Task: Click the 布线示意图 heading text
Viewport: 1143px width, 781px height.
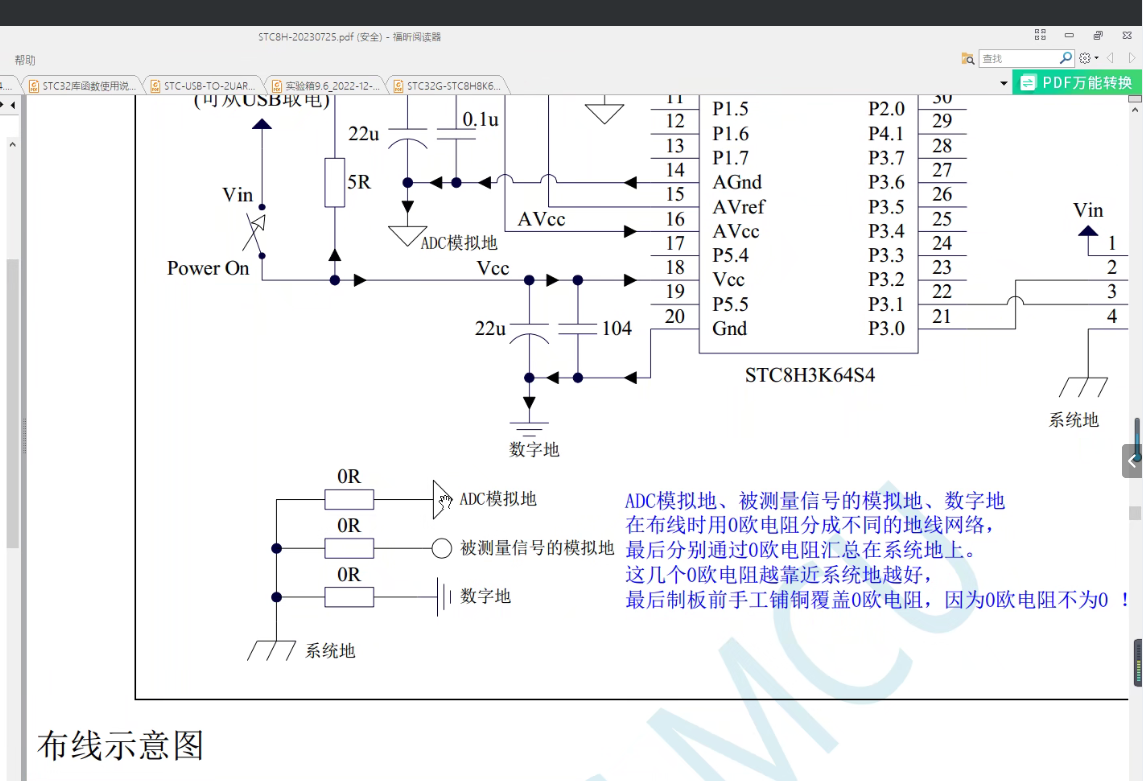Action: tap(120, 745)
